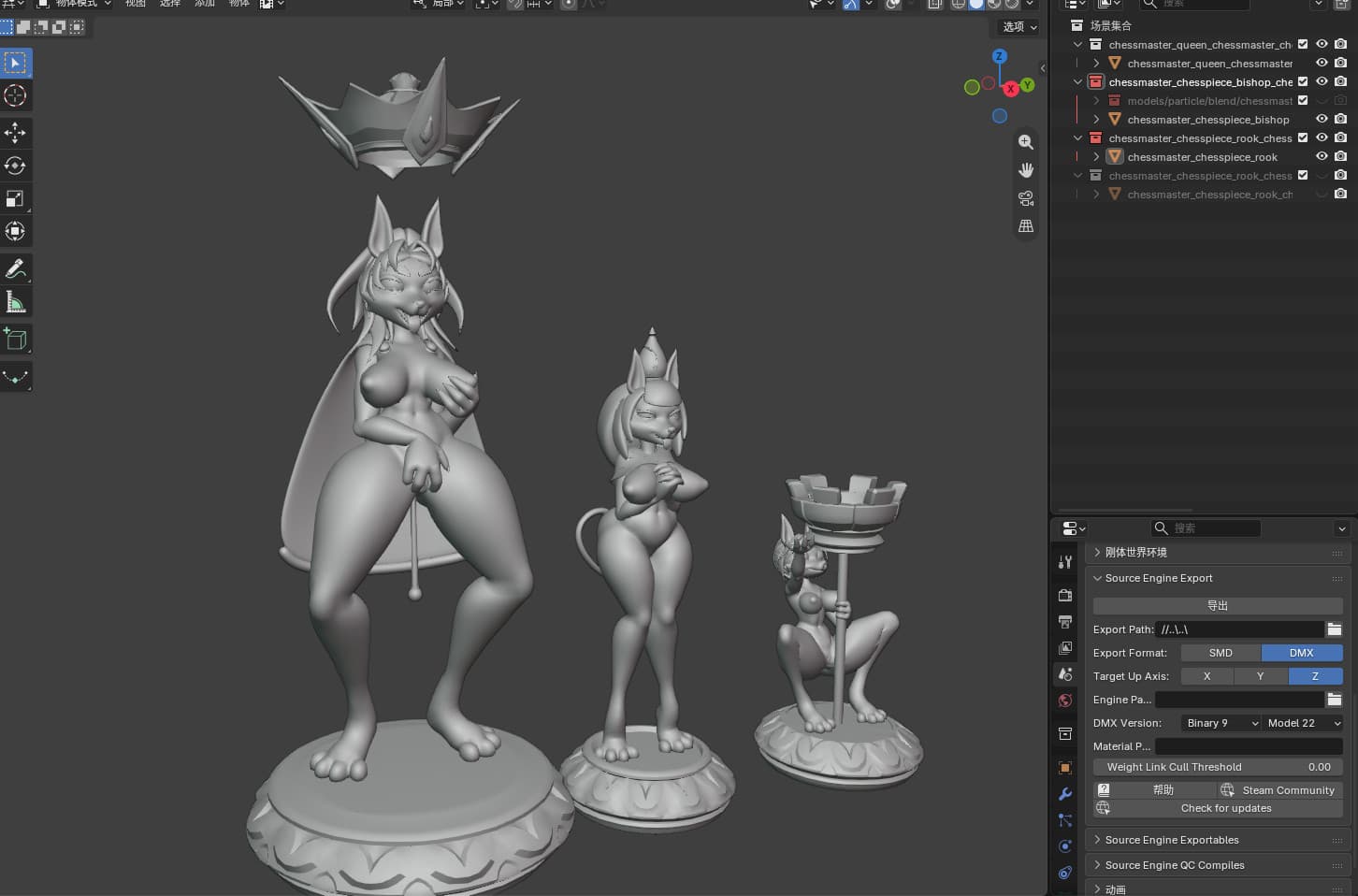Click the Z axis on navigation gizmo

(x=999, y=56)
